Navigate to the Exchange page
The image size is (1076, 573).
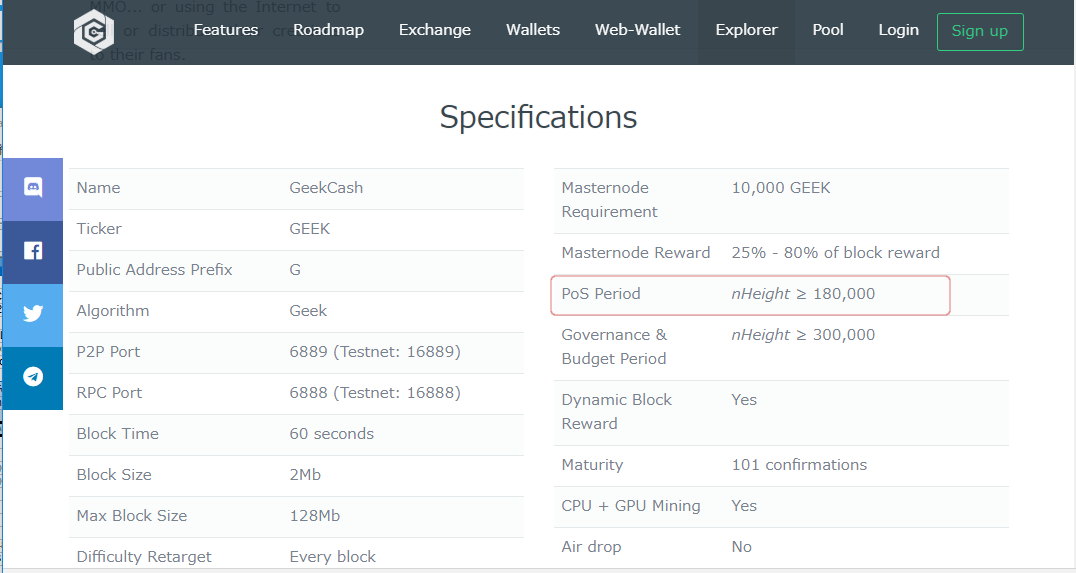[434, 30]
